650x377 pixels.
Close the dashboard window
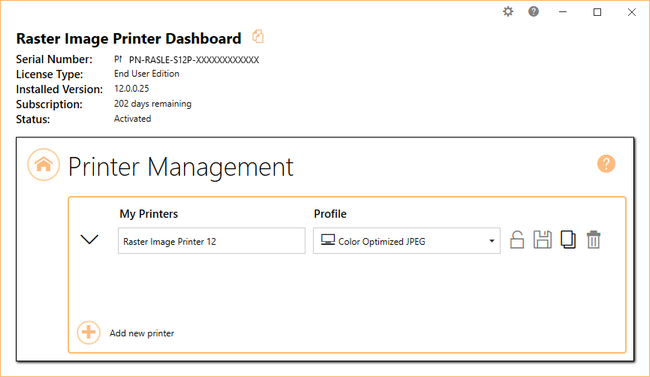click(x=631, y=12)
